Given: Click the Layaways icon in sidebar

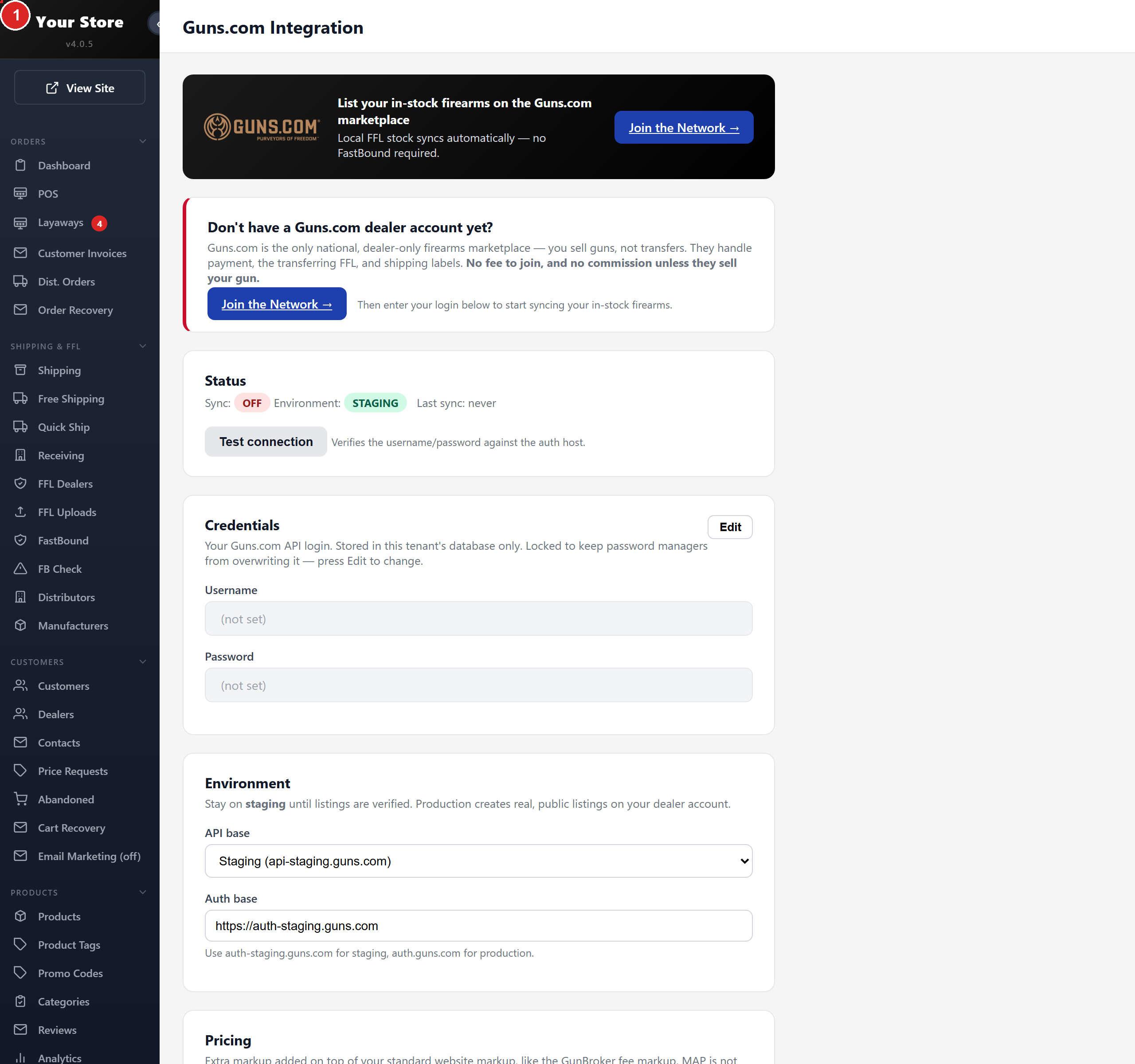Looking at the screenshot, I should point(20,223).
